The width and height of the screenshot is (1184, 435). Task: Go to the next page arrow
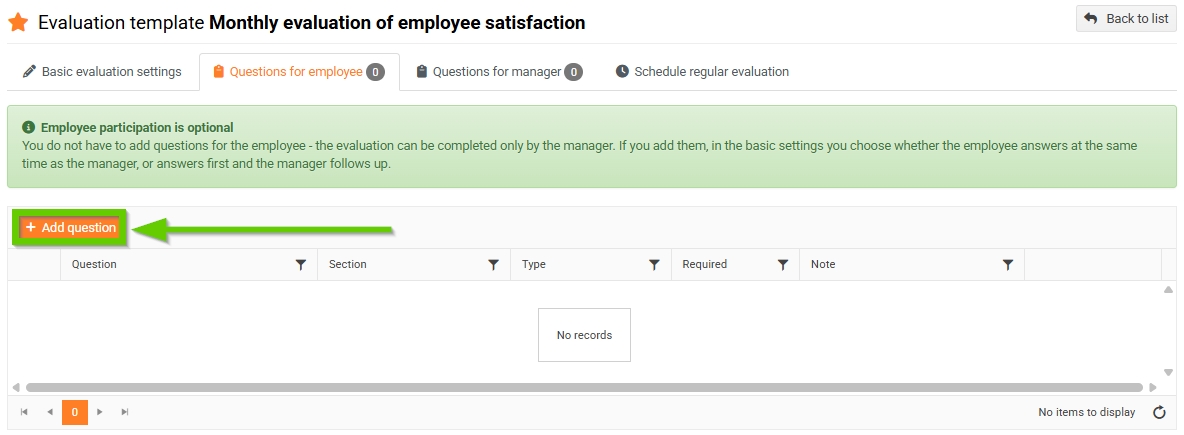(x=100, y=412)
